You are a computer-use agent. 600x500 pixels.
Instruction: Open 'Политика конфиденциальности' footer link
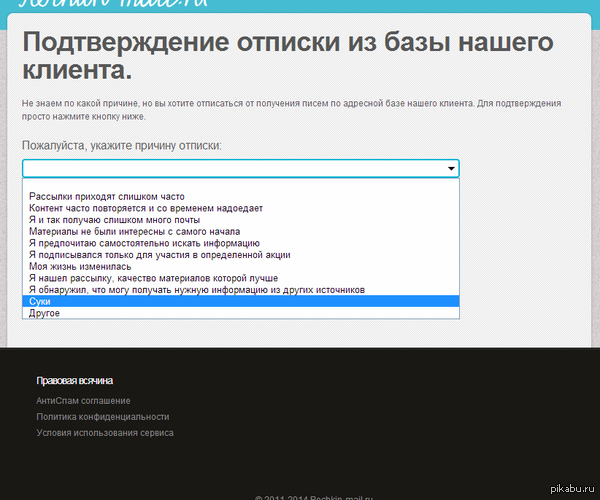pyautogui.click(x=103, y=417)
